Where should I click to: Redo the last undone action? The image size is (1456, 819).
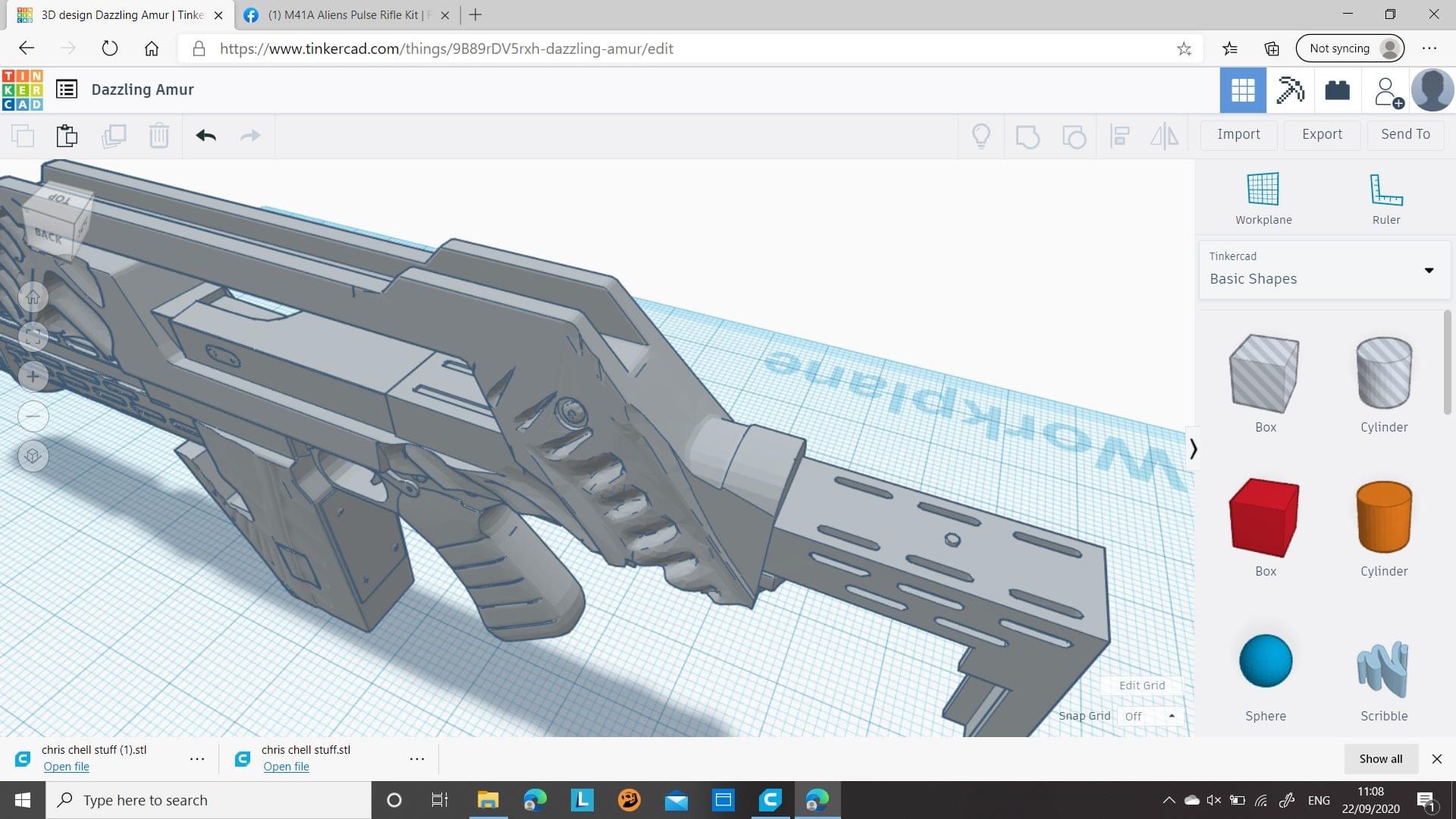pos(250,136)
